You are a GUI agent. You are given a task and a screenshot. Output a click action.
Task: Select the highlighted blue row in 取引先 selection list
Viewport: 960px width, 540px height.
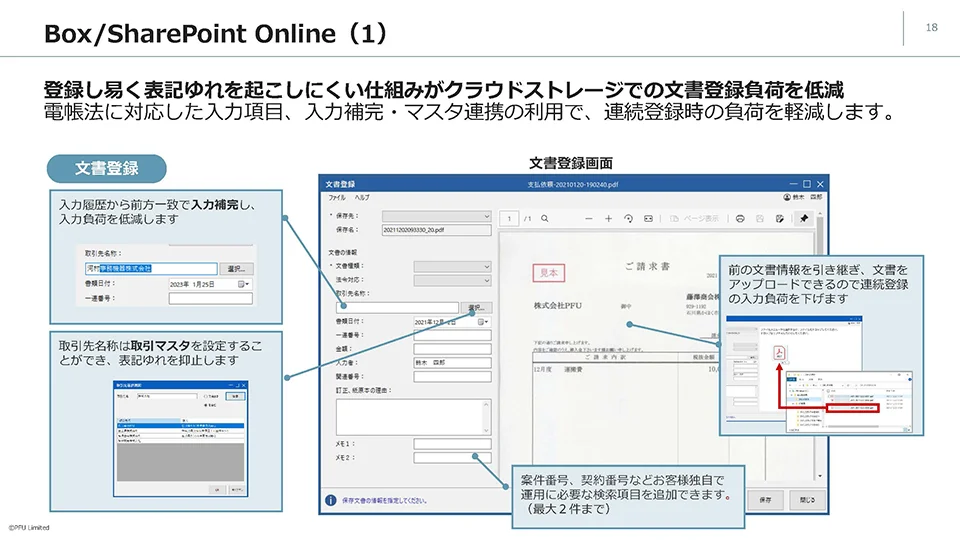(x=181, y=426)
